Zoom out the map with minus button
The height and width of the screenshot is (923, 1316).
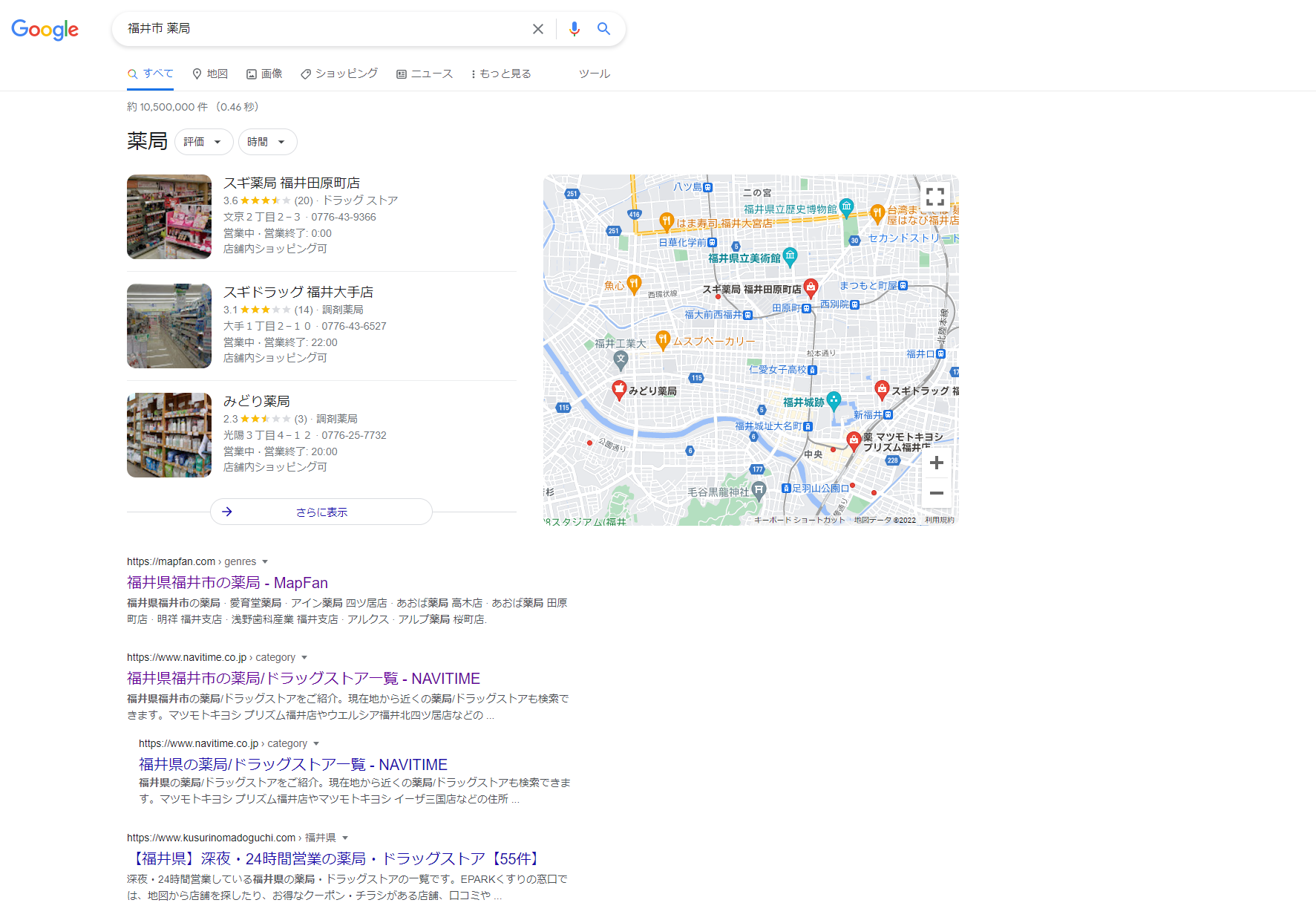click(x=937, y=493)
